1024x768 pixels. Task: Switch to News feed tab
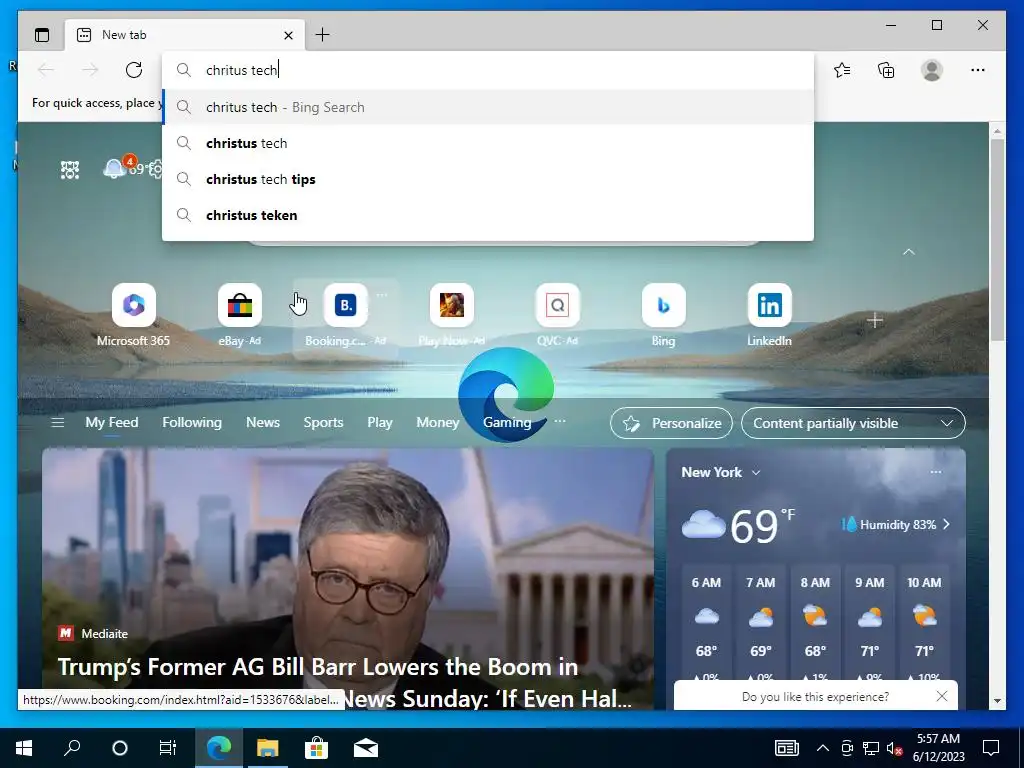tap(263, 423)
